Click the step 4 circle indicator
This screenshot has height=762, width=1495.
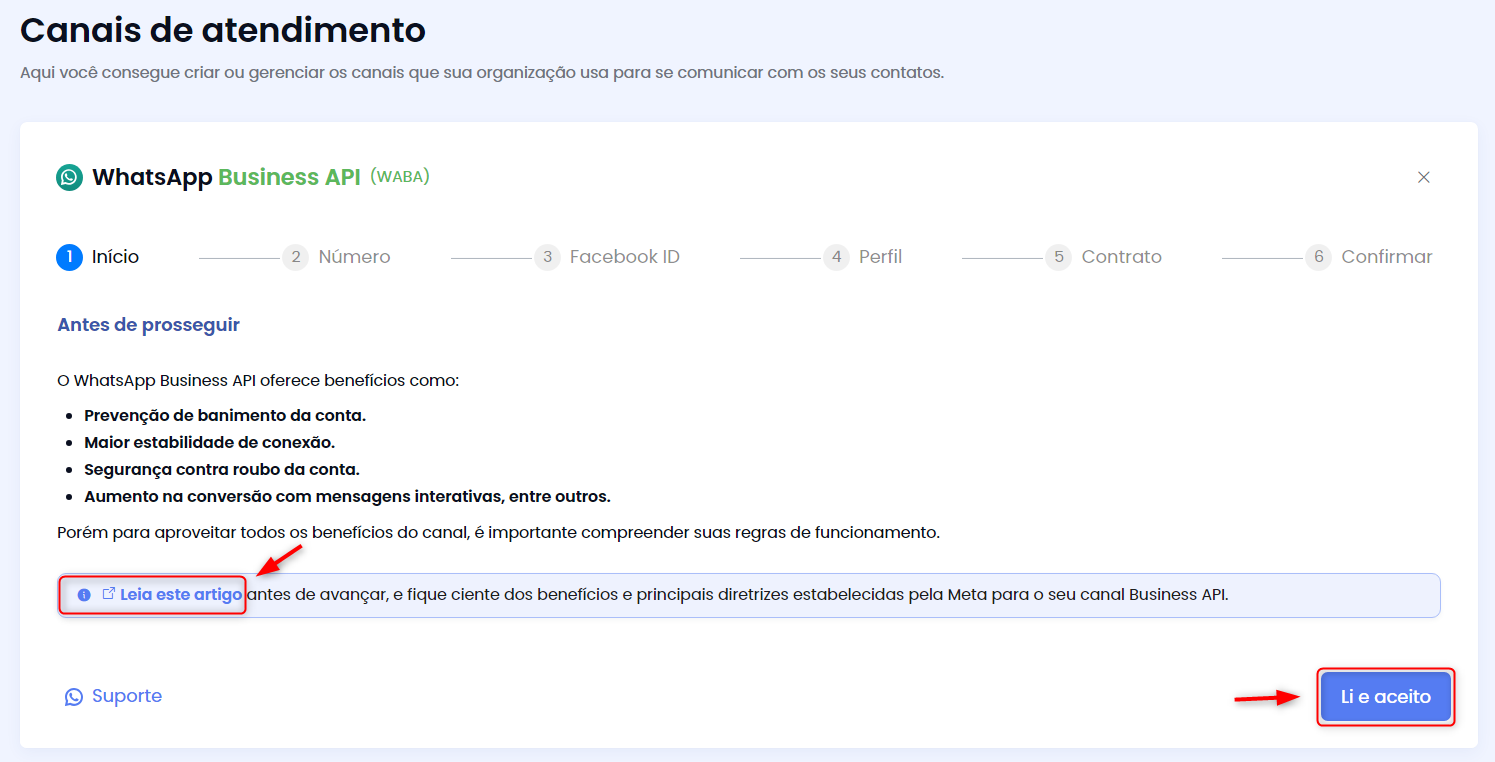[836, 257]
